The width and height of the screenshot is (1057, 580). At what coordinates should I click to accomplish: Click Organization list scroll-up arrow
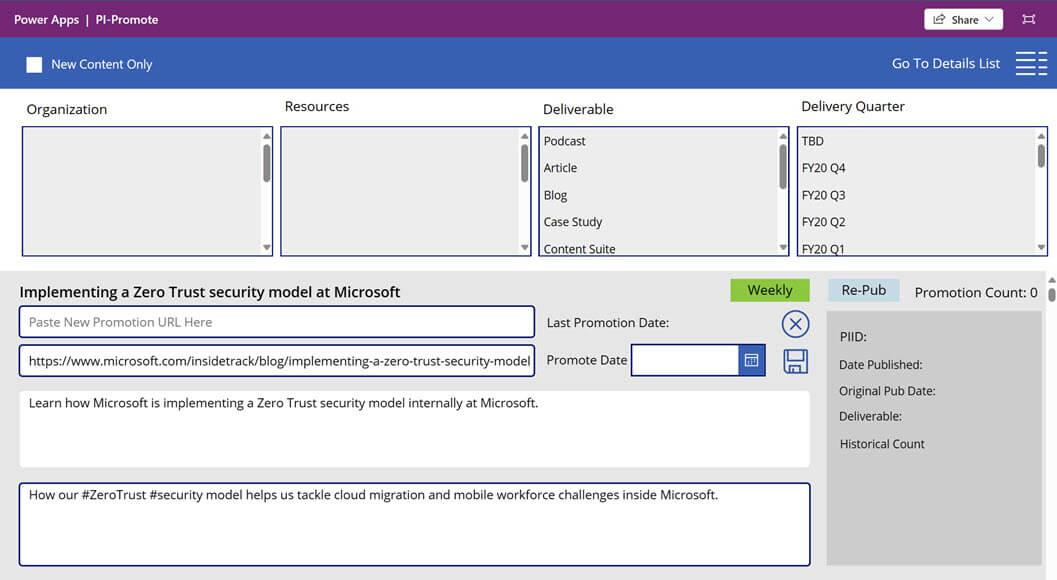pos(267,136)
